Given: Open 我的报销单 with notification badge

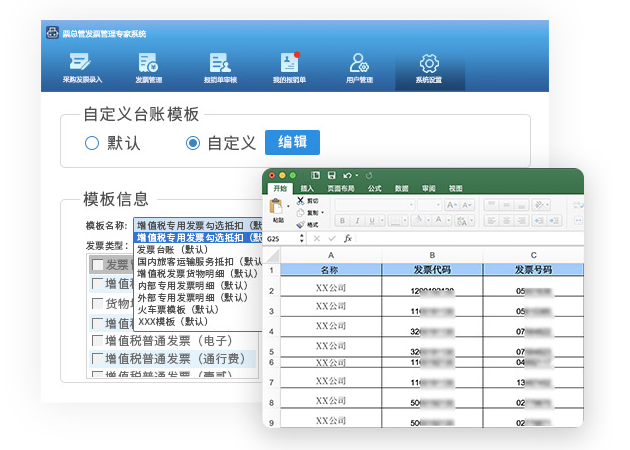Looking at the screenshot, I should pyautogui.click(x=289, y=65).
